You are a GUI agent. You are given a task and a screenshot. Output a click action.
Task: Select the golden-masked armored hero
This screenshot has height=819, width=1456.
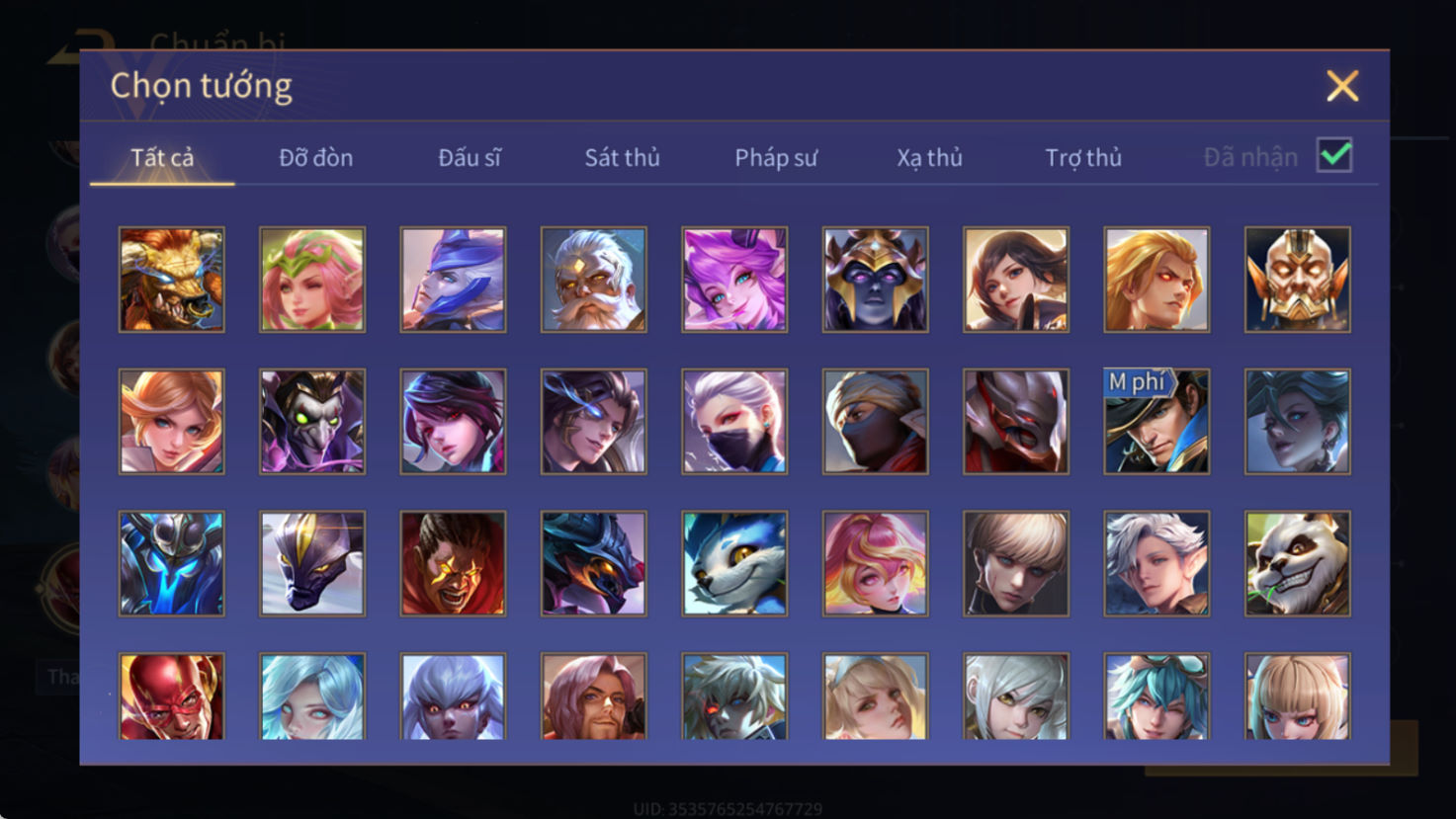pos(1298,280)
